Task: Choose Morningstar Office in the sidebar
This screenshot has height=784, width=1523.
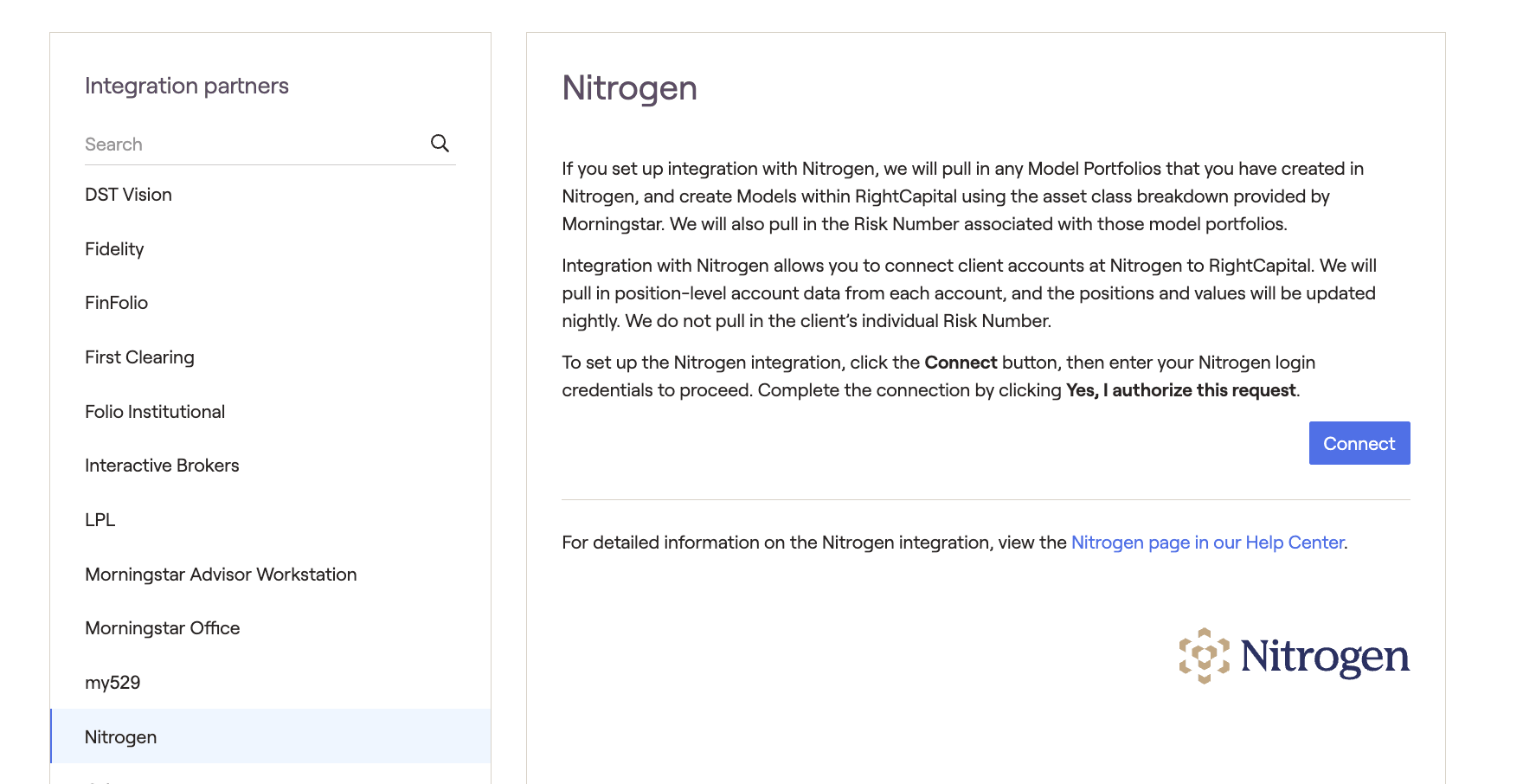Action: coord(162,628)
